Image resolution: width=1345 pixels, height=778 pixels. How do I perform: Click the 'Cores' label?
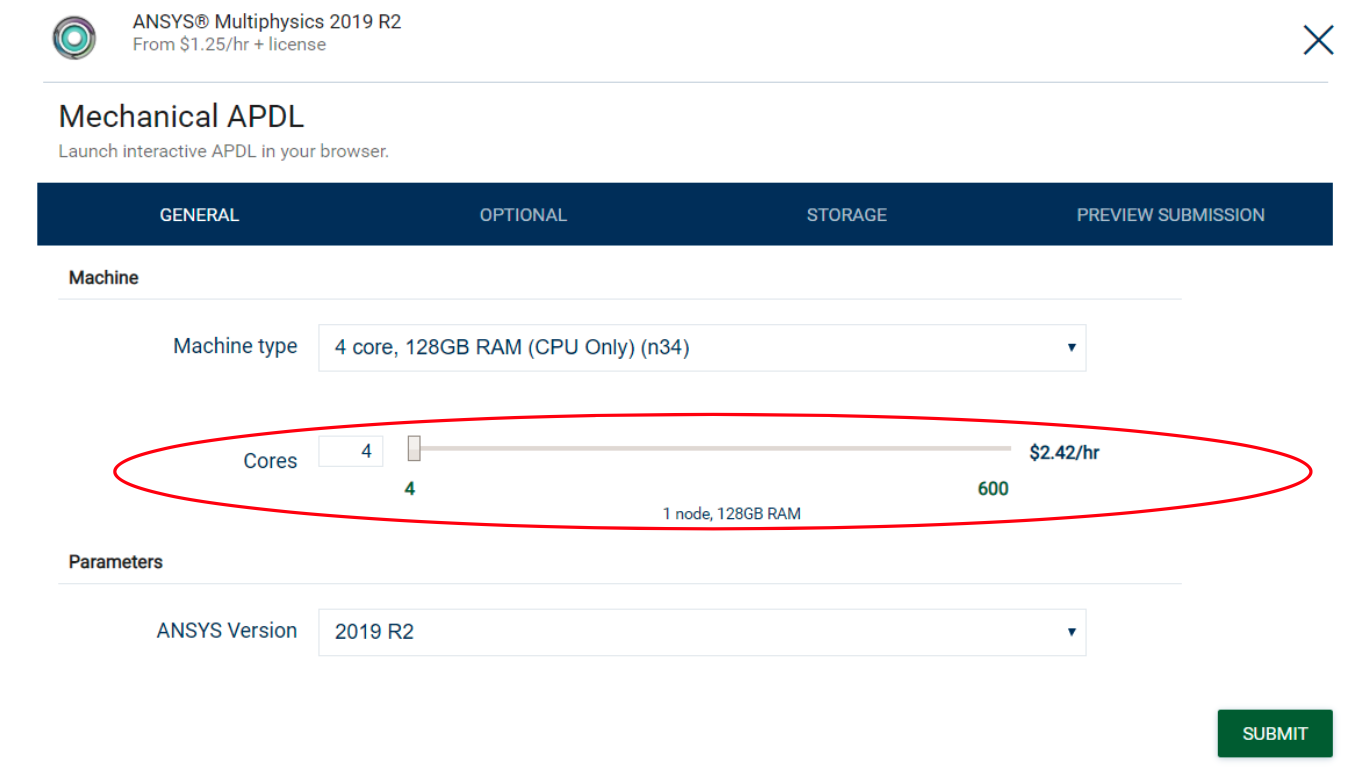point(270,461)
